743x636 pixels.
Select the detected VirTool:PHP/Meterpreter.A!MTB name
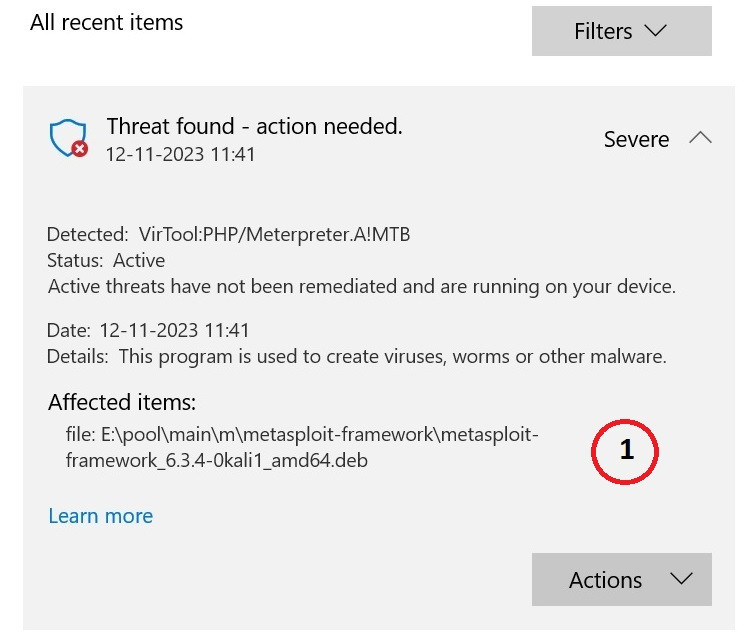274,235
